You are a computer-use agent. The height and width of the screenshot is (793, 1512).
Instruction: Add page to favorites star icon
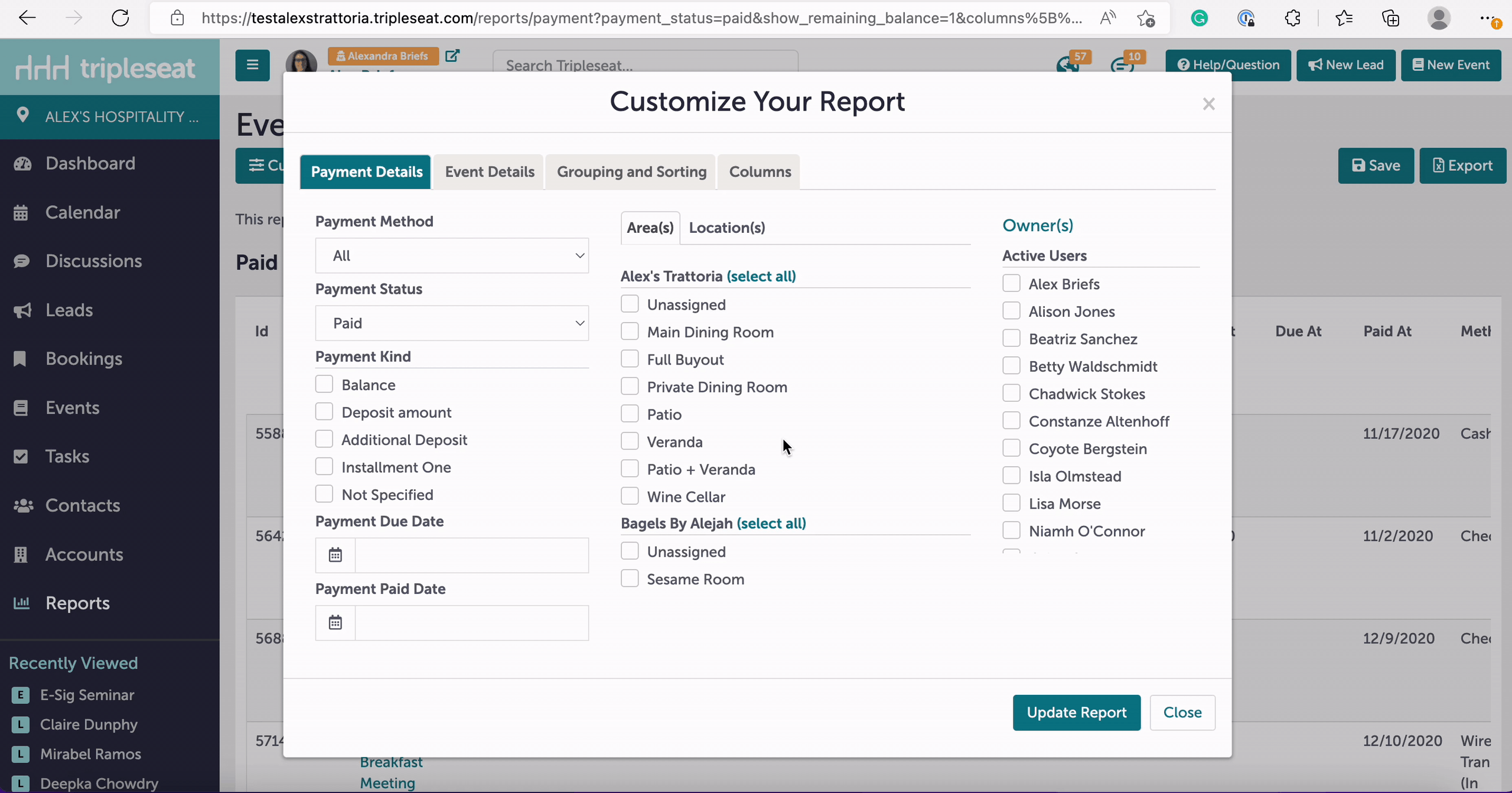(1146, 18)
